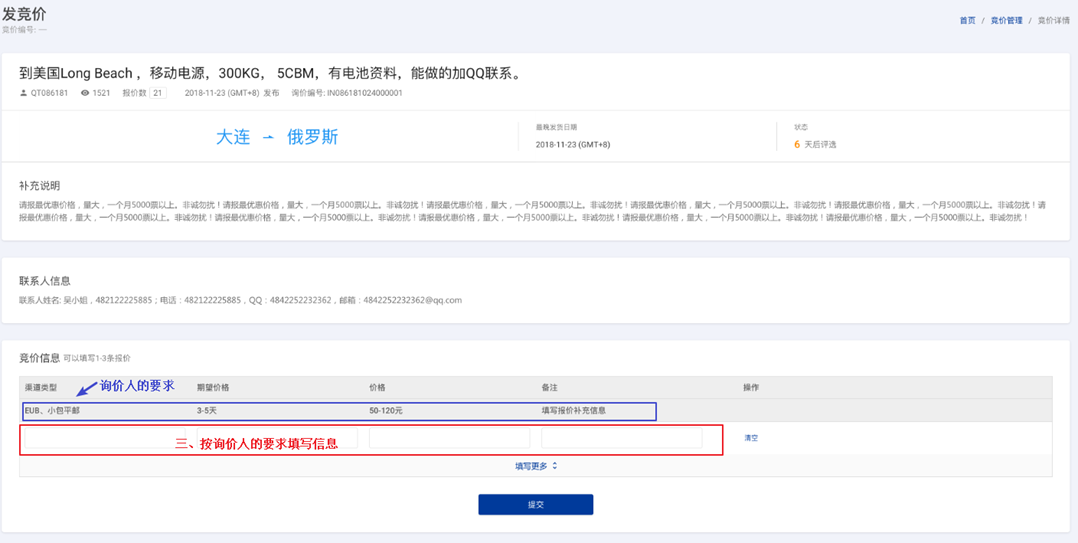The image size is (1078, 543).
Task: Click the origin city 大连
Action: (233, 138)
